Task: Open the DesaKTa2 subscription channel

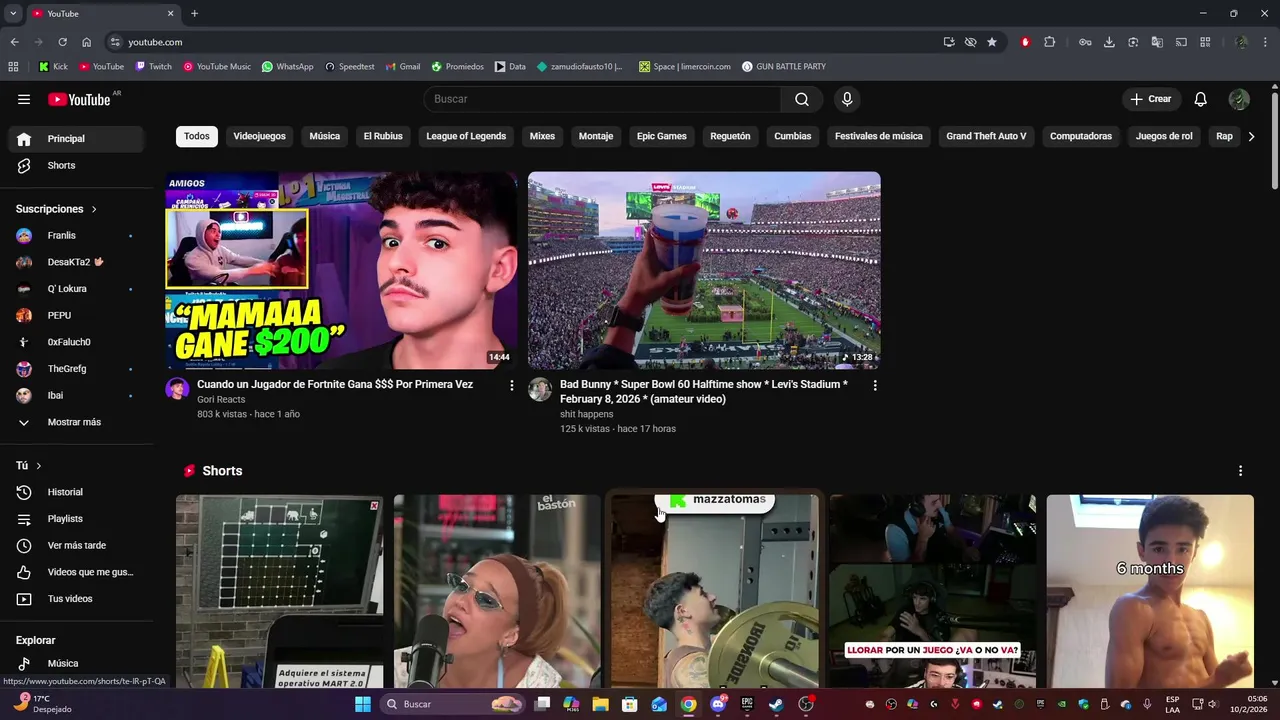Action: tap(76, 262)
